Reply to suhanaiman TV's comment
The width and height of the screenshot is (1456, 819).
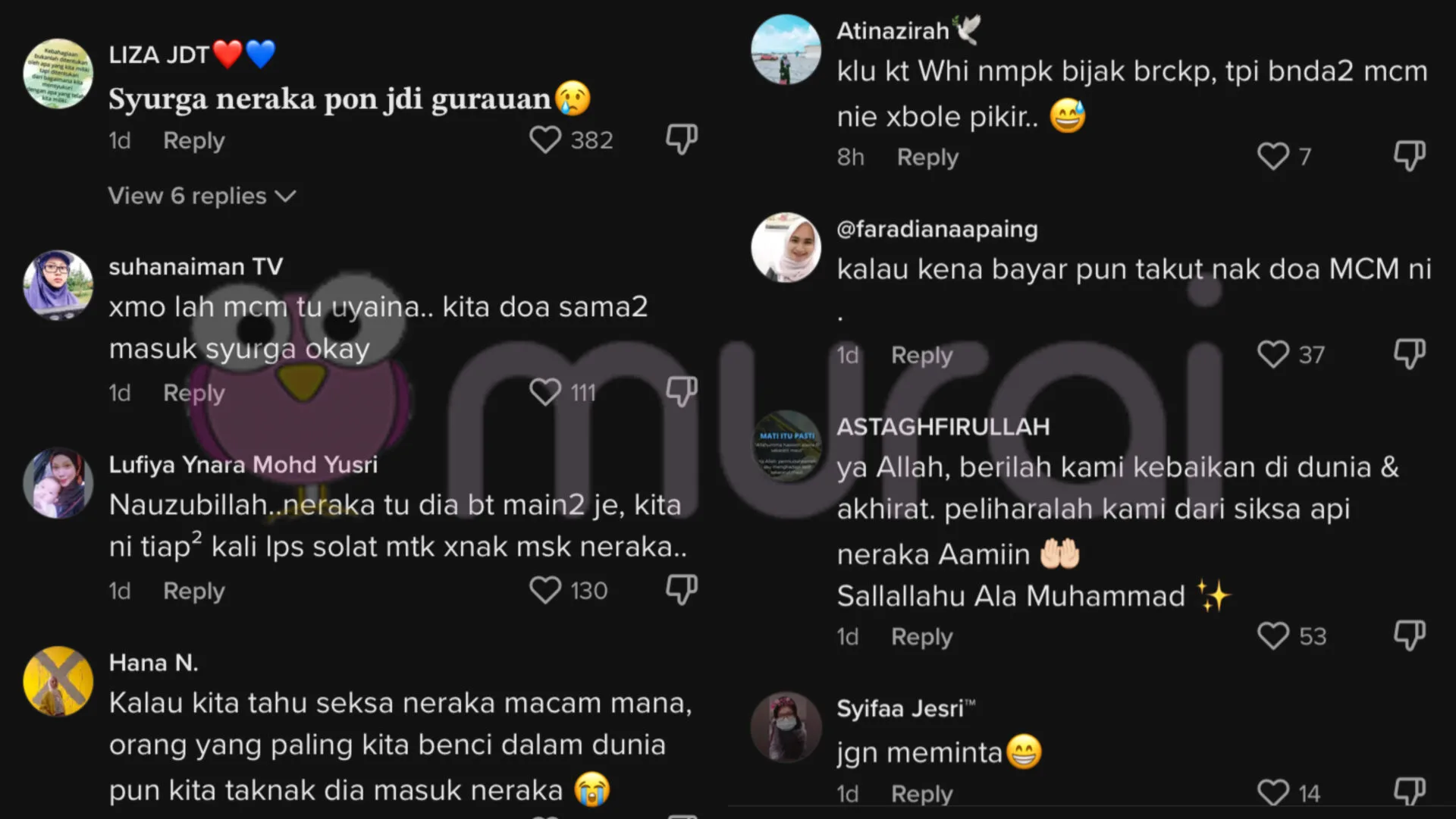(194, 393)
